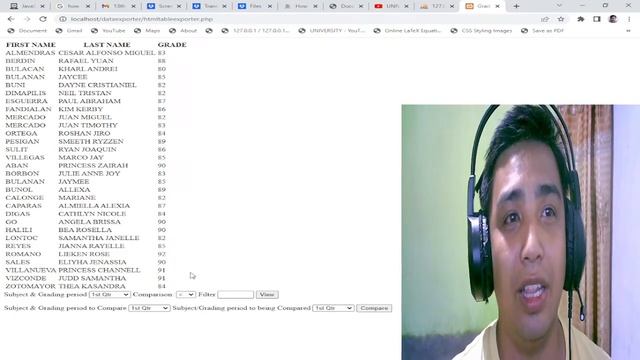Viewport: 640px width, 360px height.
Task: Switch to the Google how tab
Action: click(x=73, y=6)
